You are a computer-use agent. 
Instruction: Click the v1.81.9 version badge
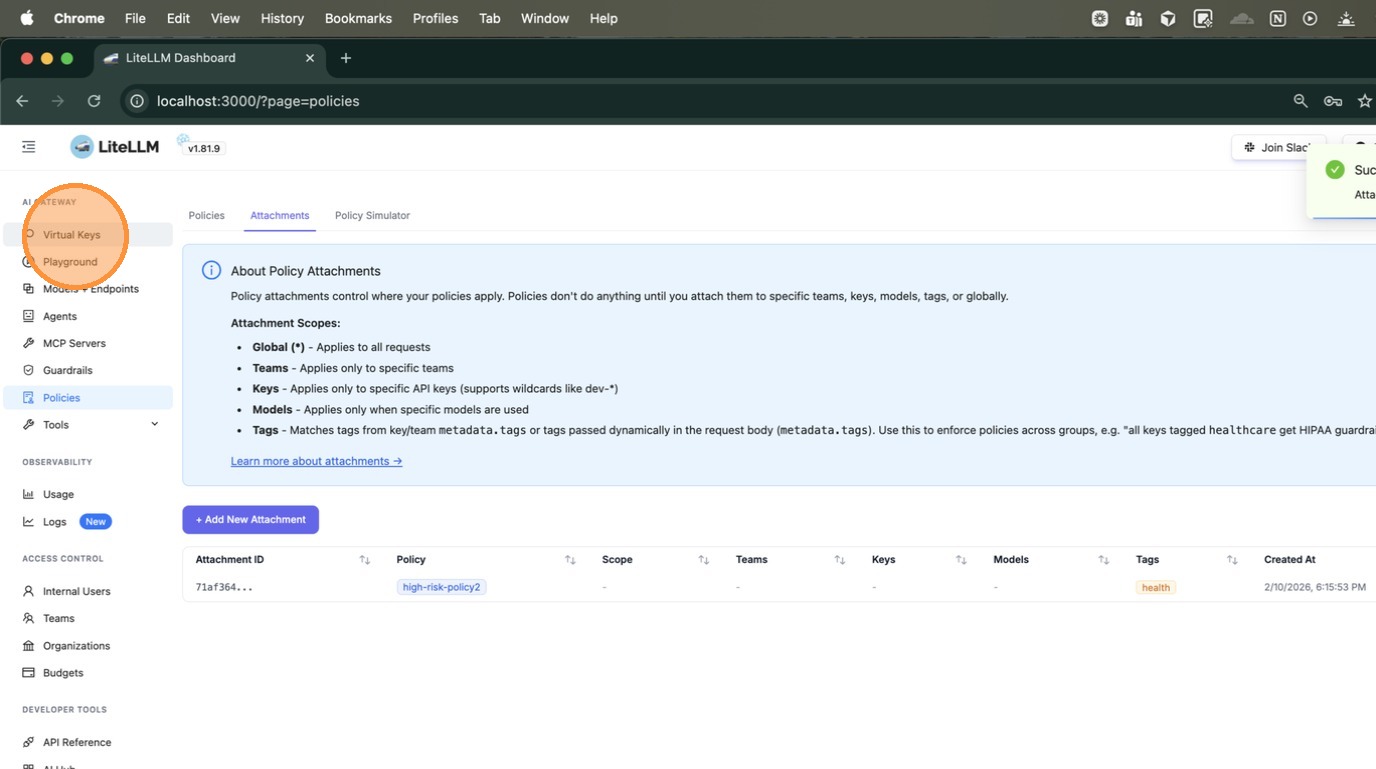204,148
